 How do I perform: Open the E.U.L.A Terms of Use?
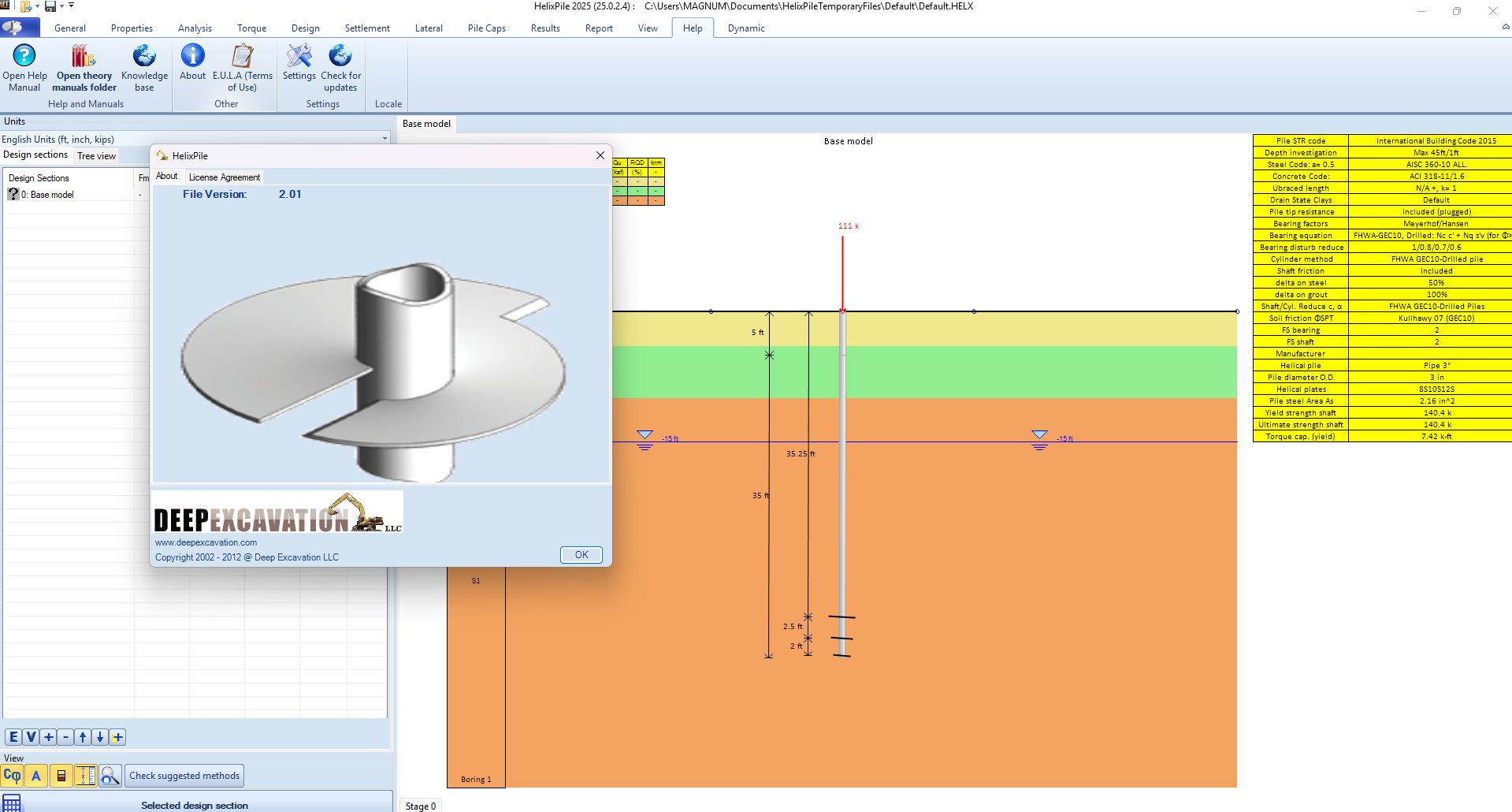tap(242, 68)
